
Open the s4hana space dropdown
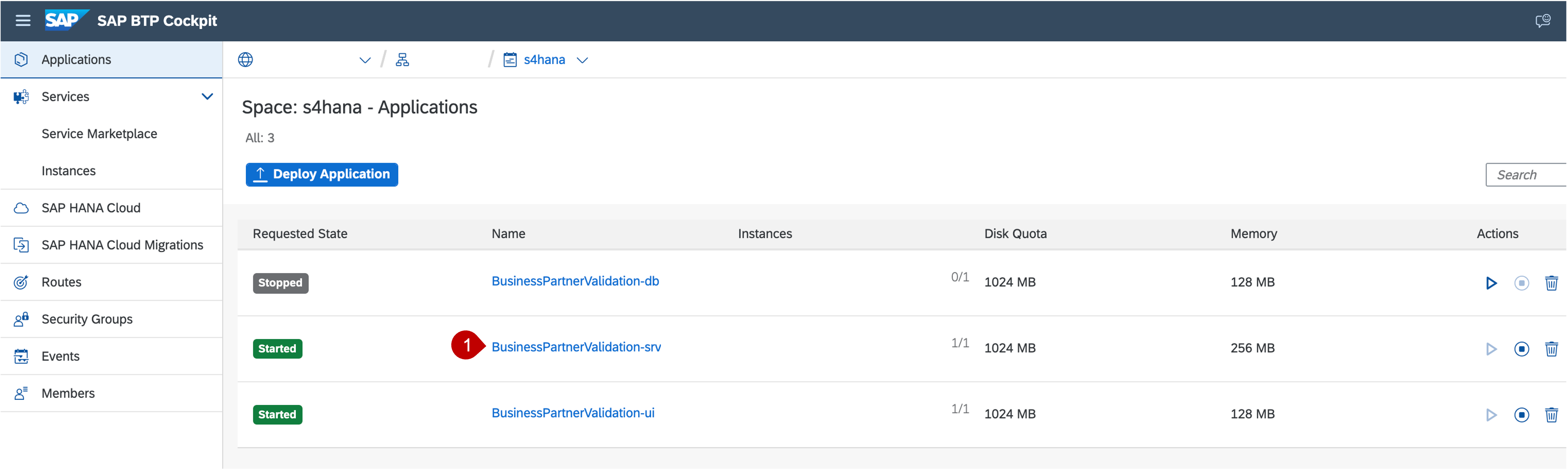583,60
